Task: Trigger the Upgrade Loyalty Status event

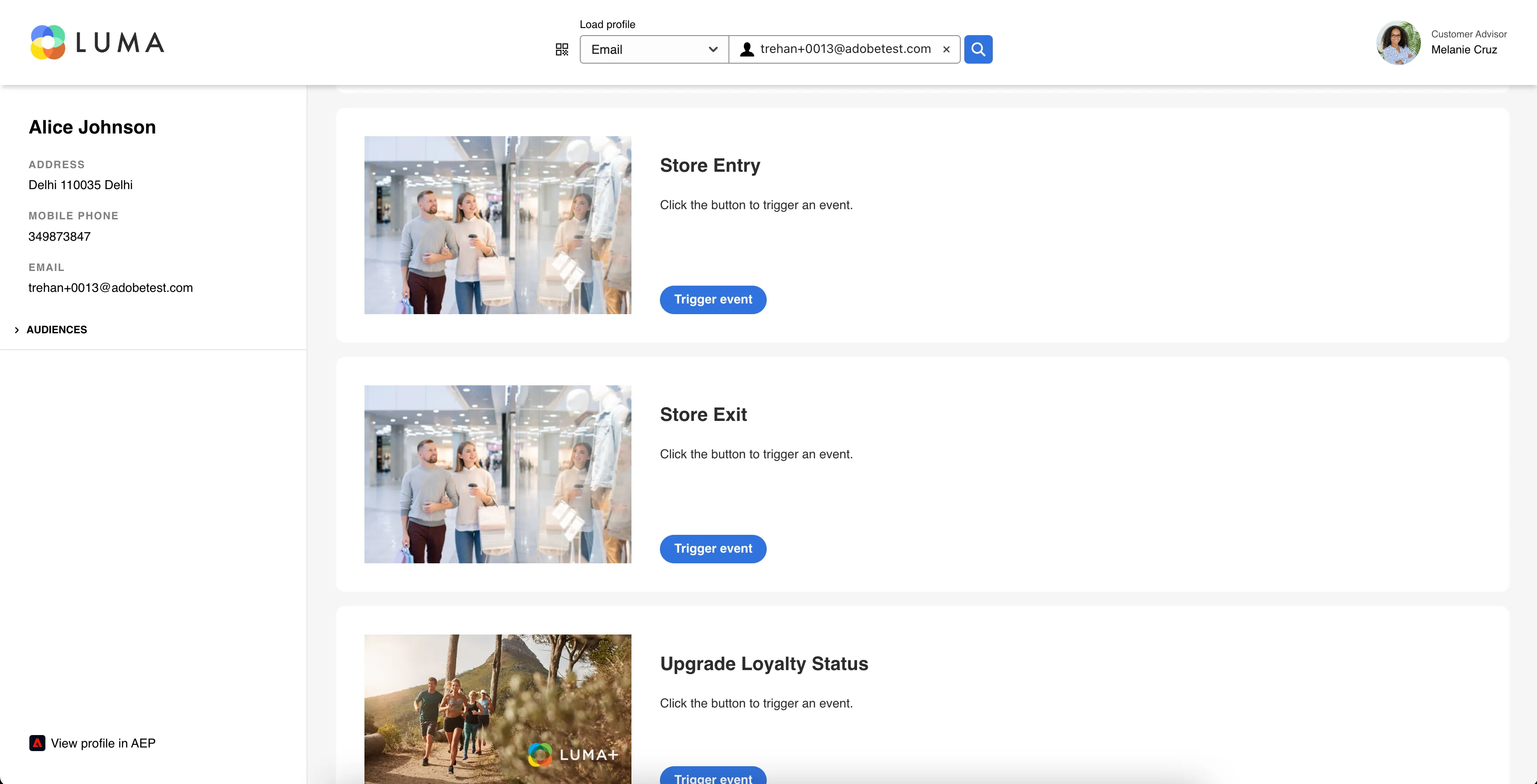Action: click(x=713, y=776)
